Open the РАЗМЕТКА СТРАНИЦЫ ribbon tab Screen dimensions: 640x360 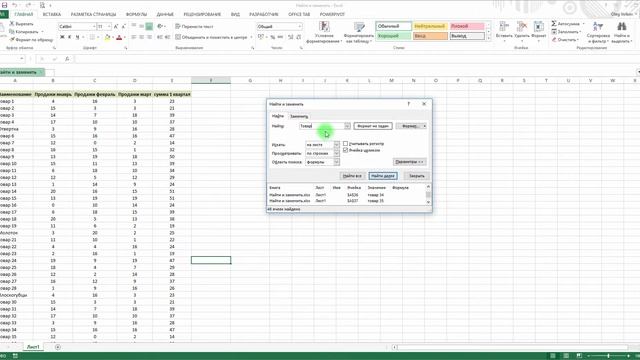(x=93, y=14)
